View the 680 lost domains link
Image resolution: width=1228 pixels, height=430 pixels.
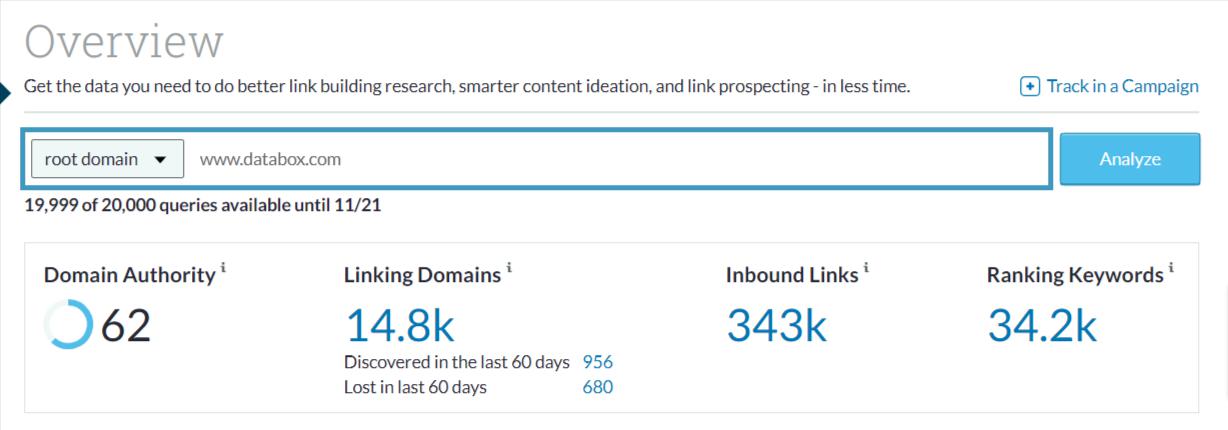(x=597, y=387)
